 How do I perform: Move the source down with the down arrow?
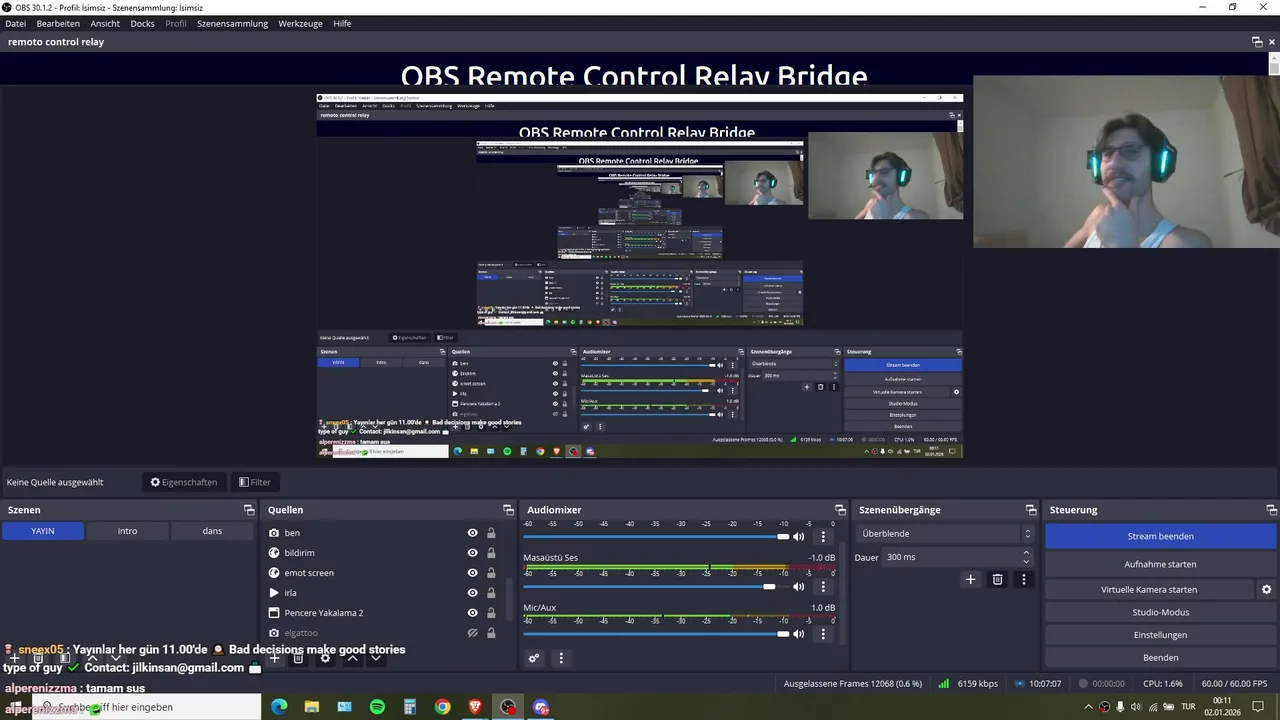376,658
